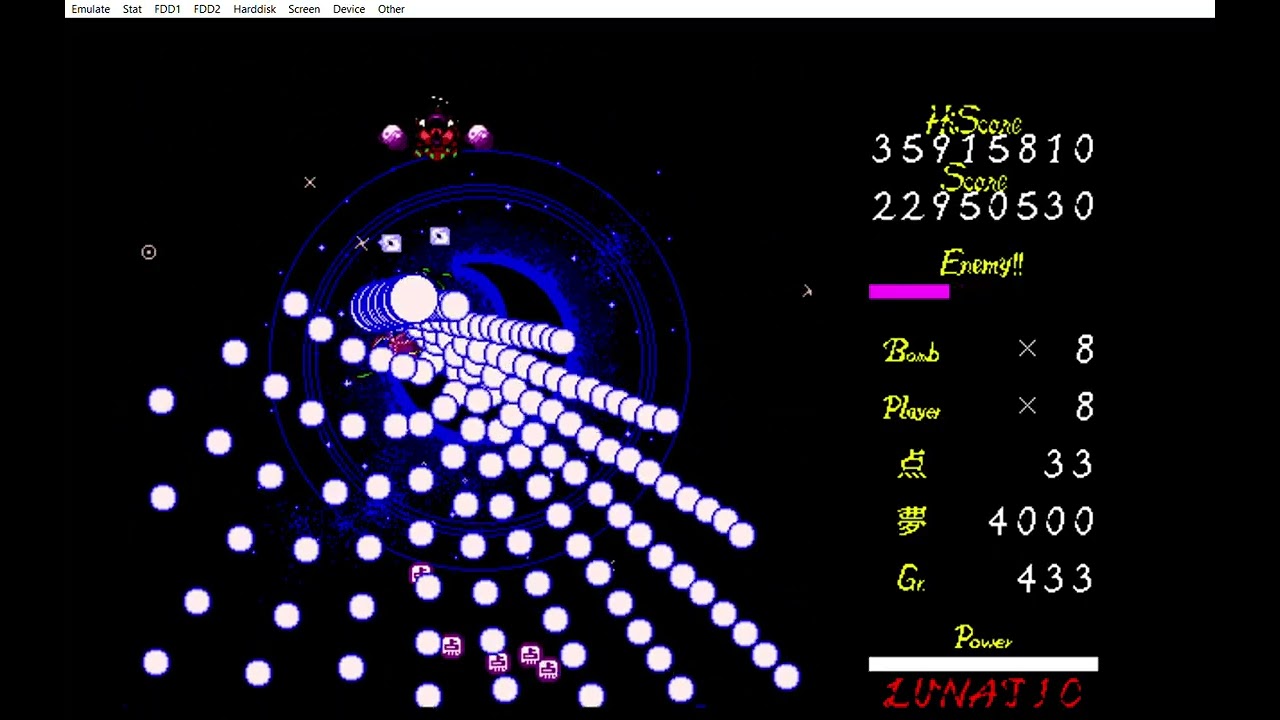Click the Bomb label
1280x720 pixels.
click(911, 350)
